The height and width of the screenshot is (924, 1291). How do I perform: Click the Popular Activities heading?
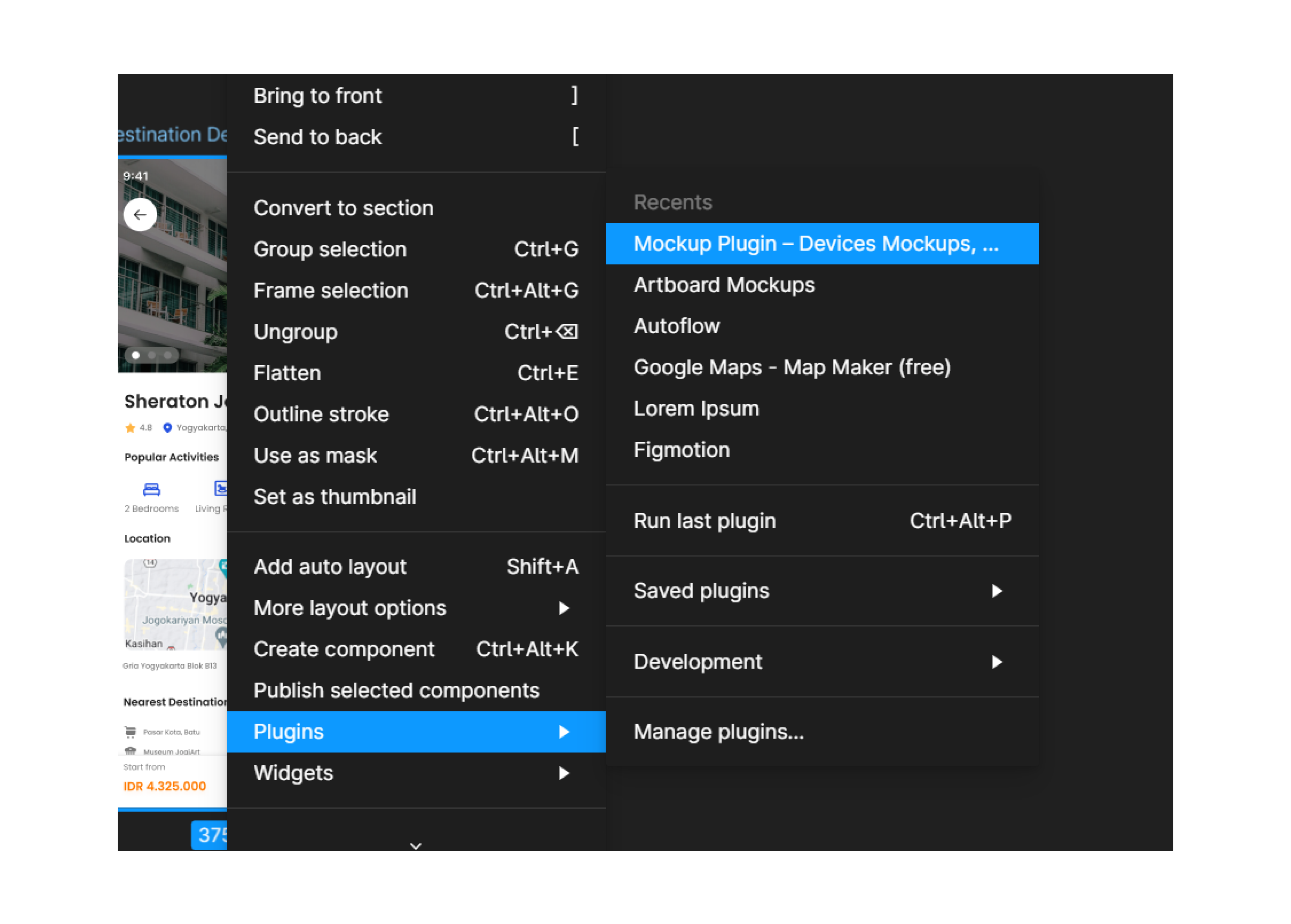171,457
